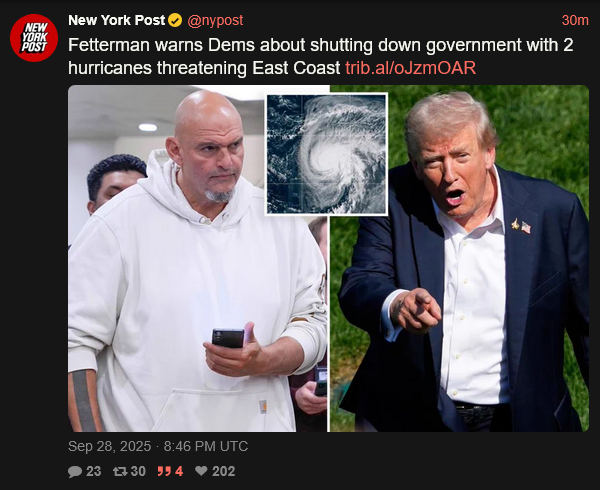
Task: Click the retweet arrows icon
Action: [120, 471]
